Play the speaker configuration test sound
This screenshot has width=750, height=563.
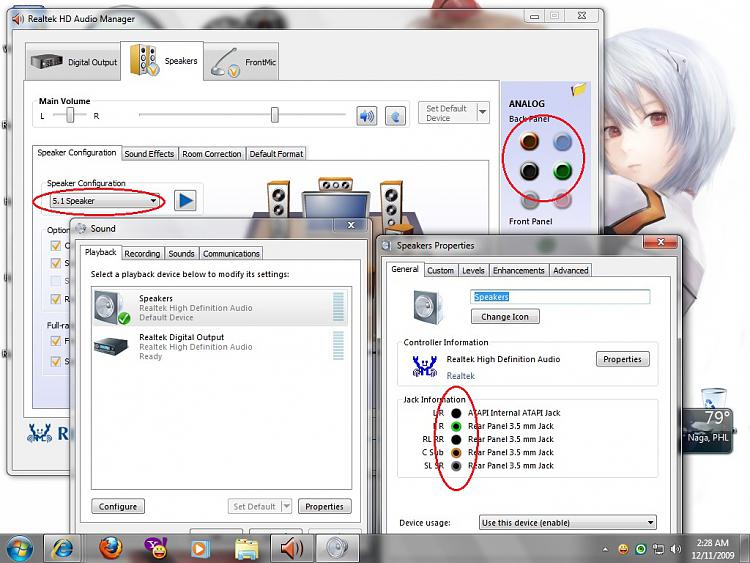point(185,200)
